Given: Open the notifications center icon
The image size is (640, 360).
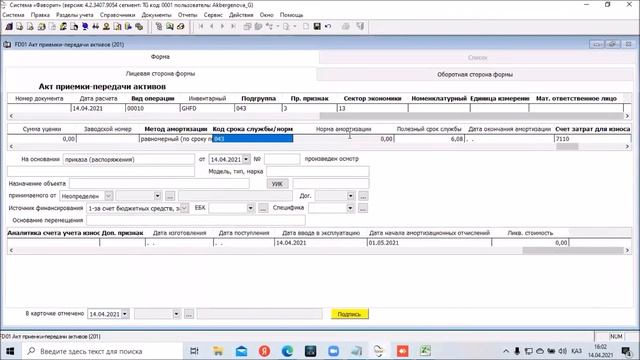Looking at the screenshot, I should [626, 351].
